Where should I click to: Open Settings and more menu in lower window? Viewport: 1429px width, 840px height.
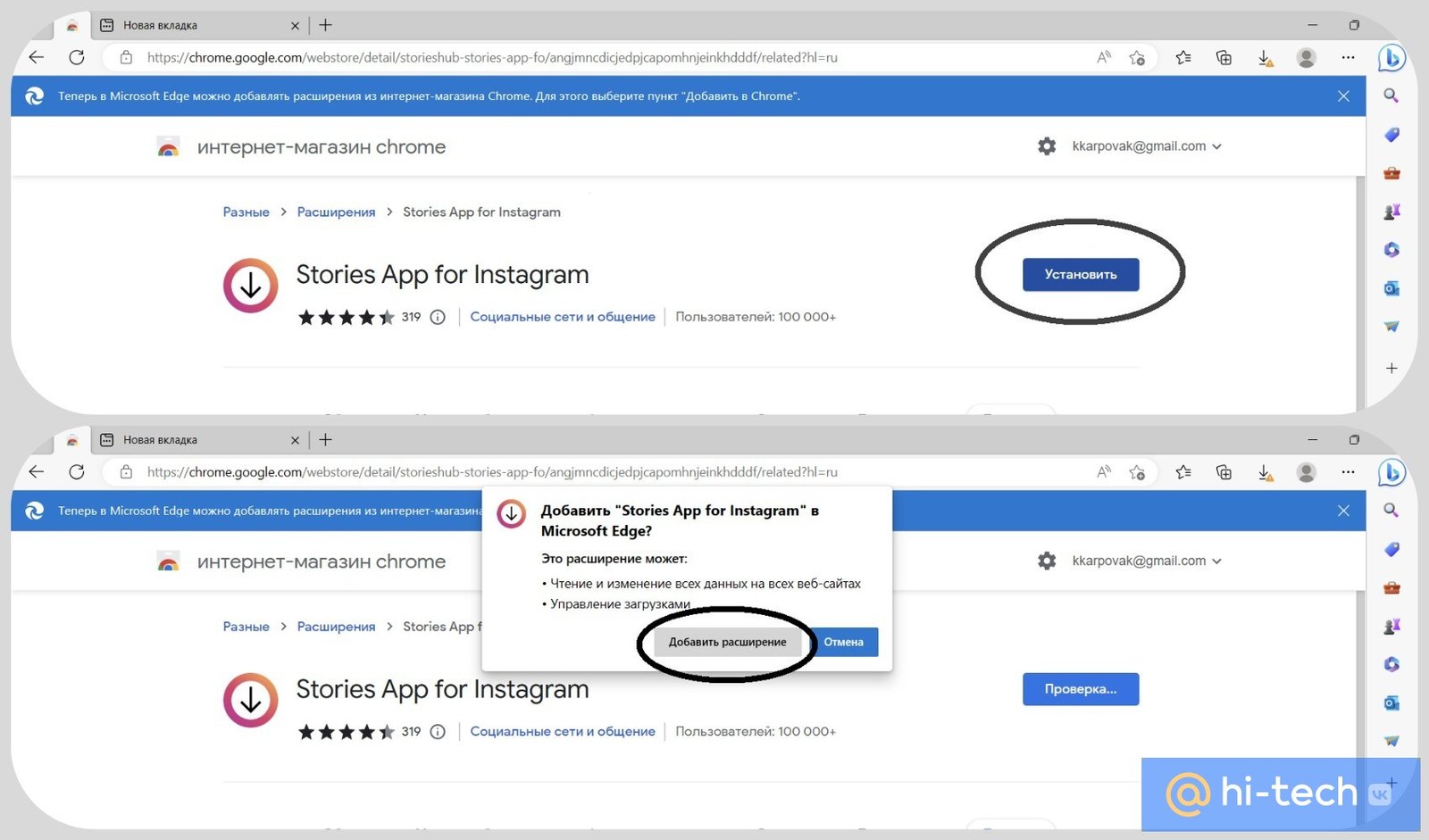(x=1348, y=471)
